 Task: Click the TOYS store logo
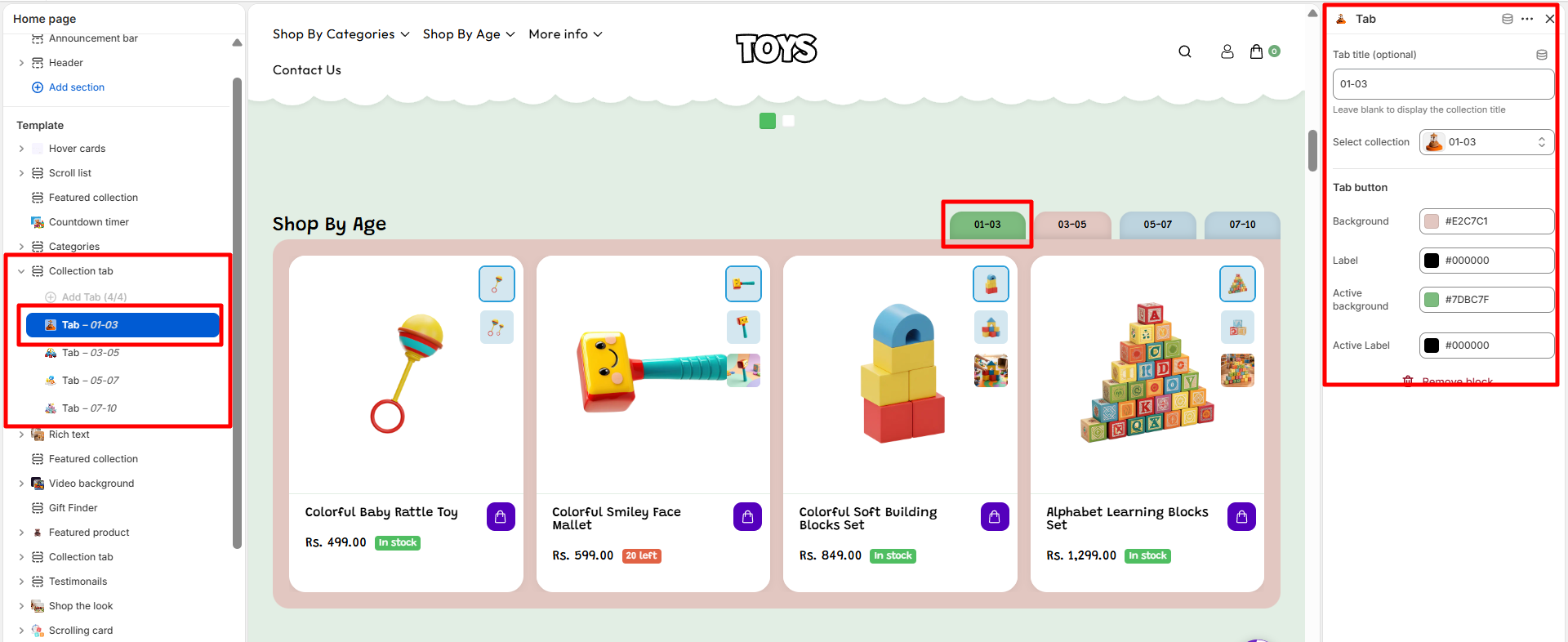click(777, 48)
